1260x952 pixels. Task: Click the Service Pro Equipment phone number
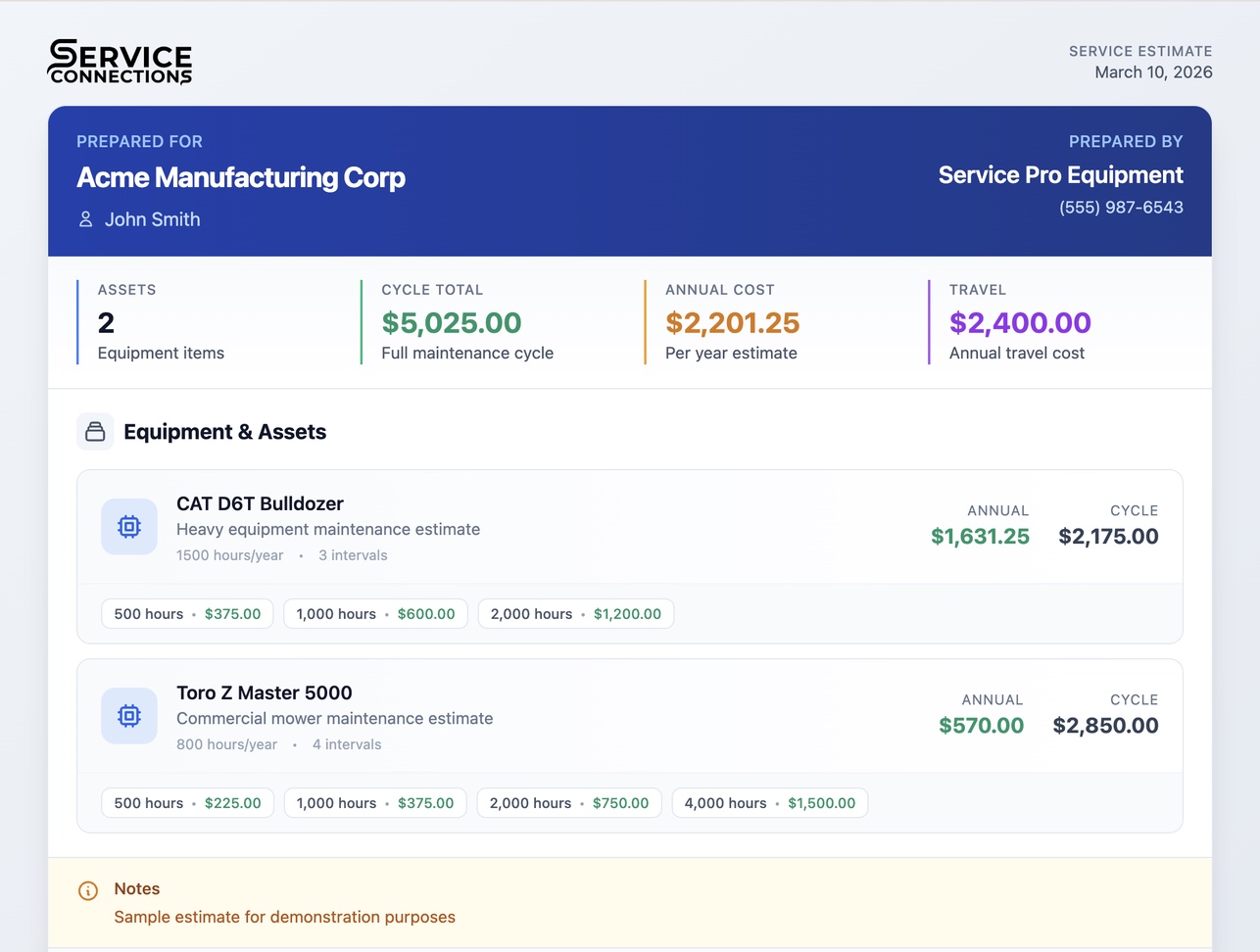click(1121, 207)
